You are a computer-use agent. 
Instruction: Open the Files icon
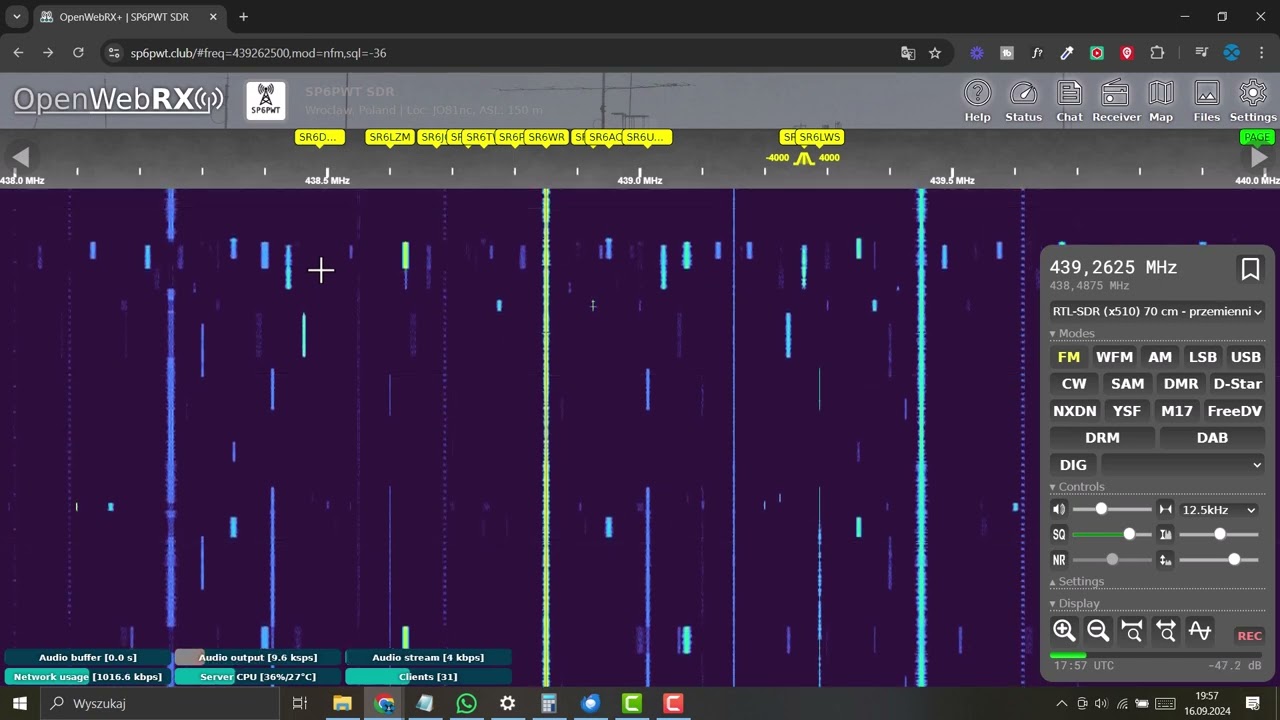pos(1207,101)
